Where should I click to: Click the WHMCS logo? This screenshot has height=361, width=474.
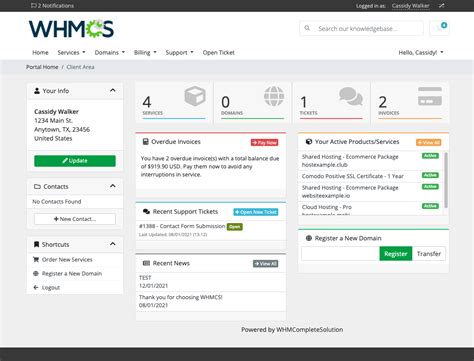[71, 29]
